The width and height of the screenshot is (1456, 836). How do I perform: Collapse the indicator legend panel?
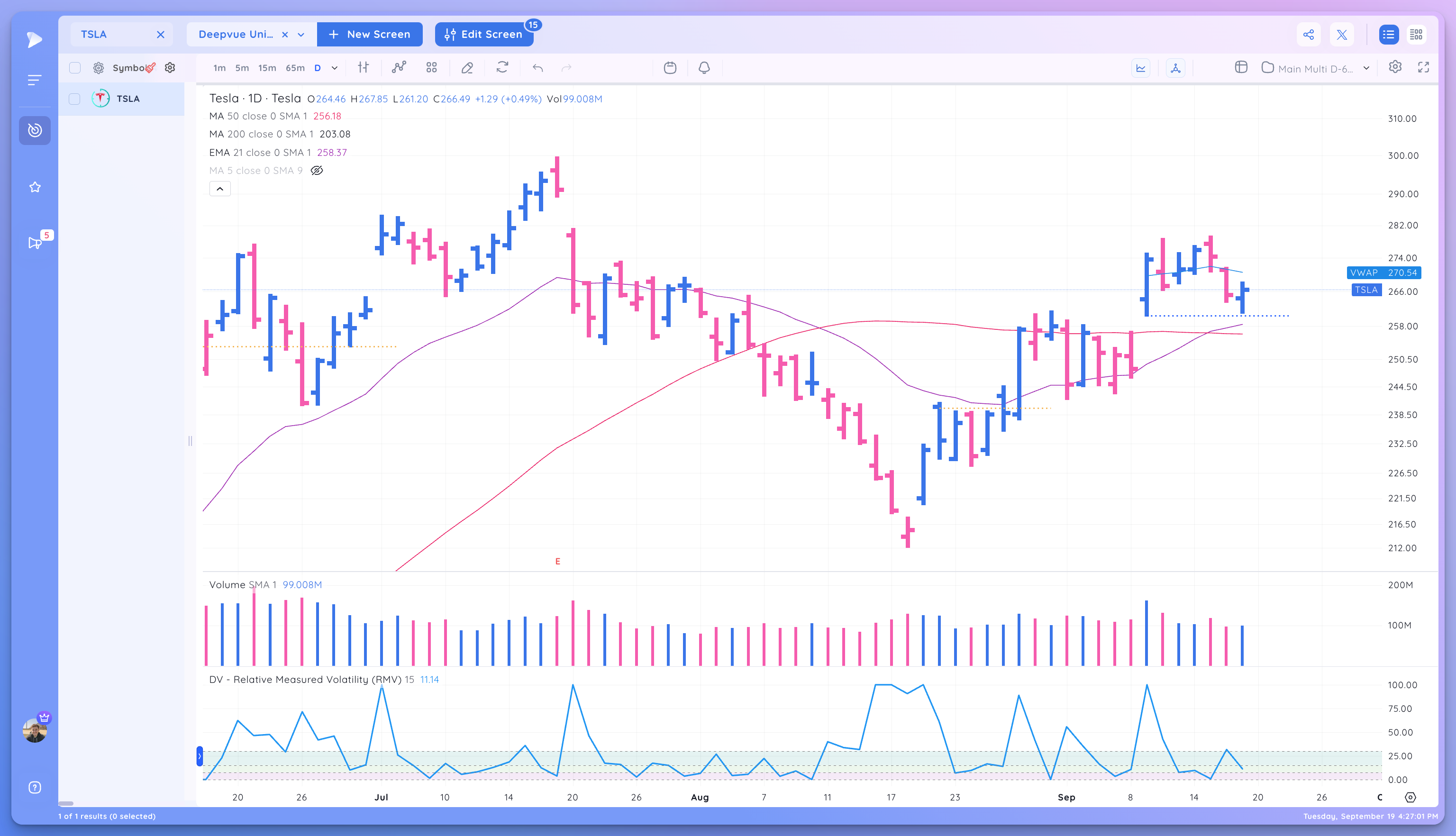tap(219, 188)
